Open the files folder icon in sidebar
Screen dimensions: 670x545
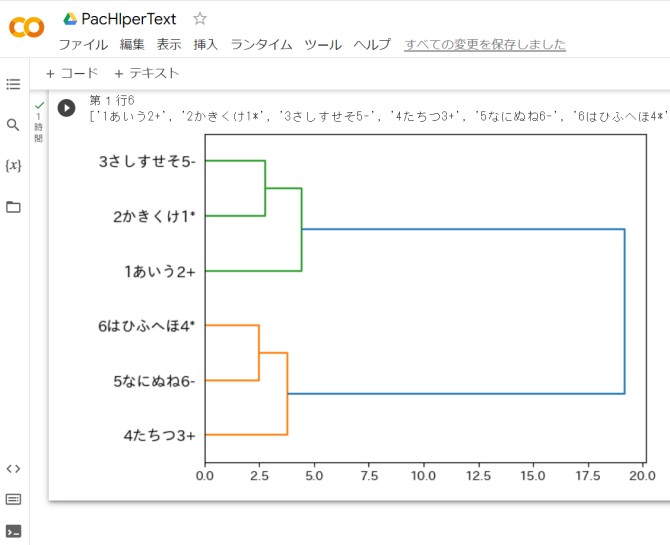click(x=13, y=207)
